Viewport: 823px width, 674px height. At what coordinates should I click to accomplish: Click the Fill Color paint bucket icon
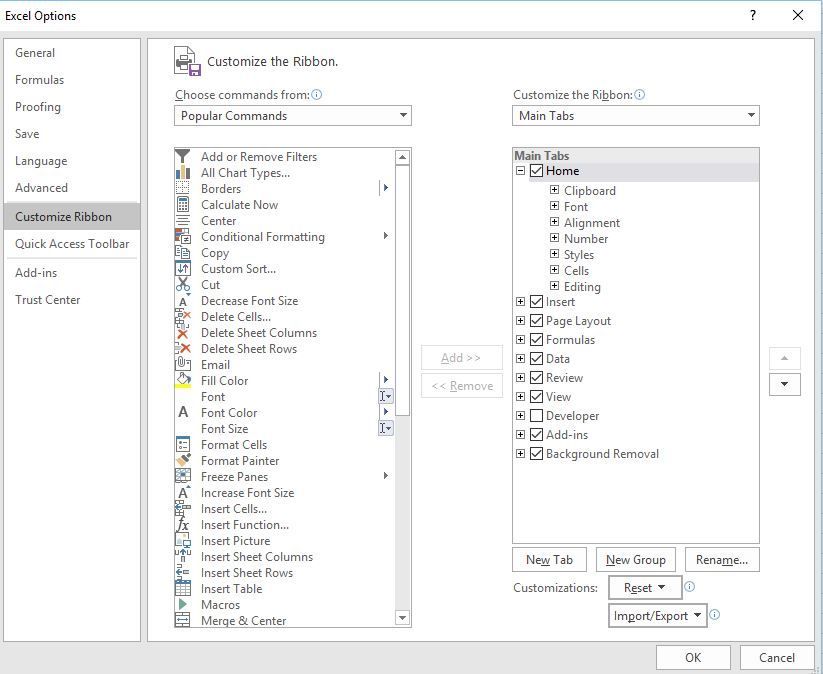click(x=183, y=381)
